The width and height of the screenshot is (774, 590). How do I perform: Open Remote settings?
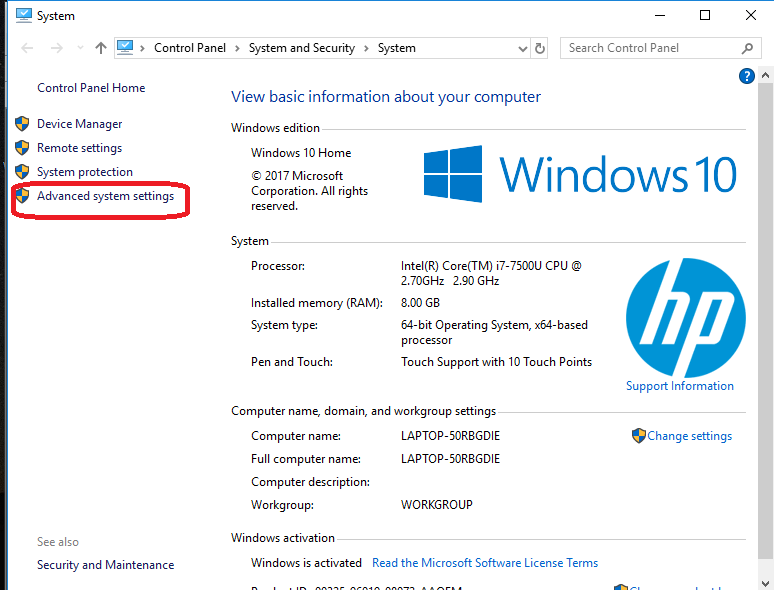tap(79, 148)
